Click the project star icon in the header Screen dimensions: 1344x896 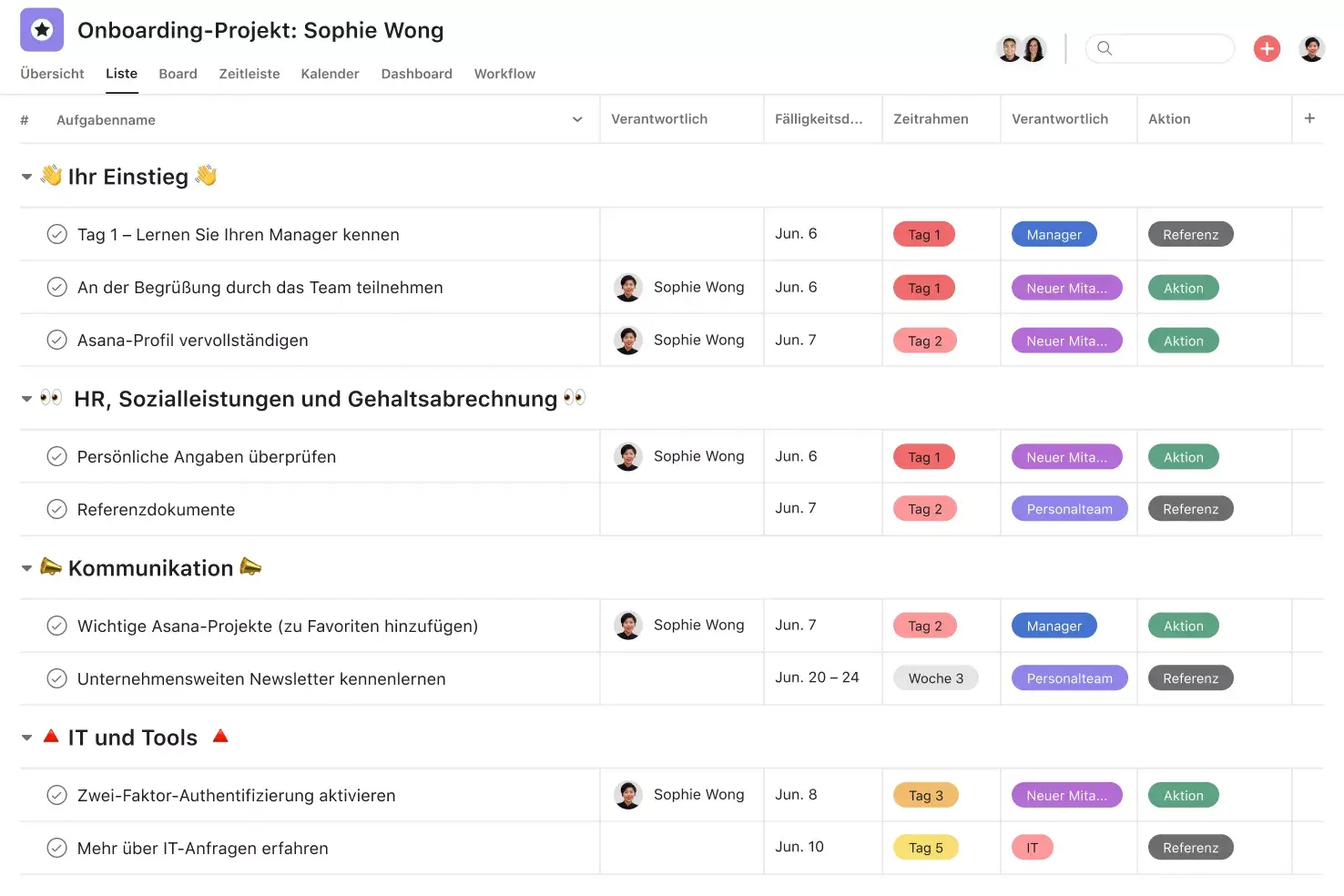41,29
